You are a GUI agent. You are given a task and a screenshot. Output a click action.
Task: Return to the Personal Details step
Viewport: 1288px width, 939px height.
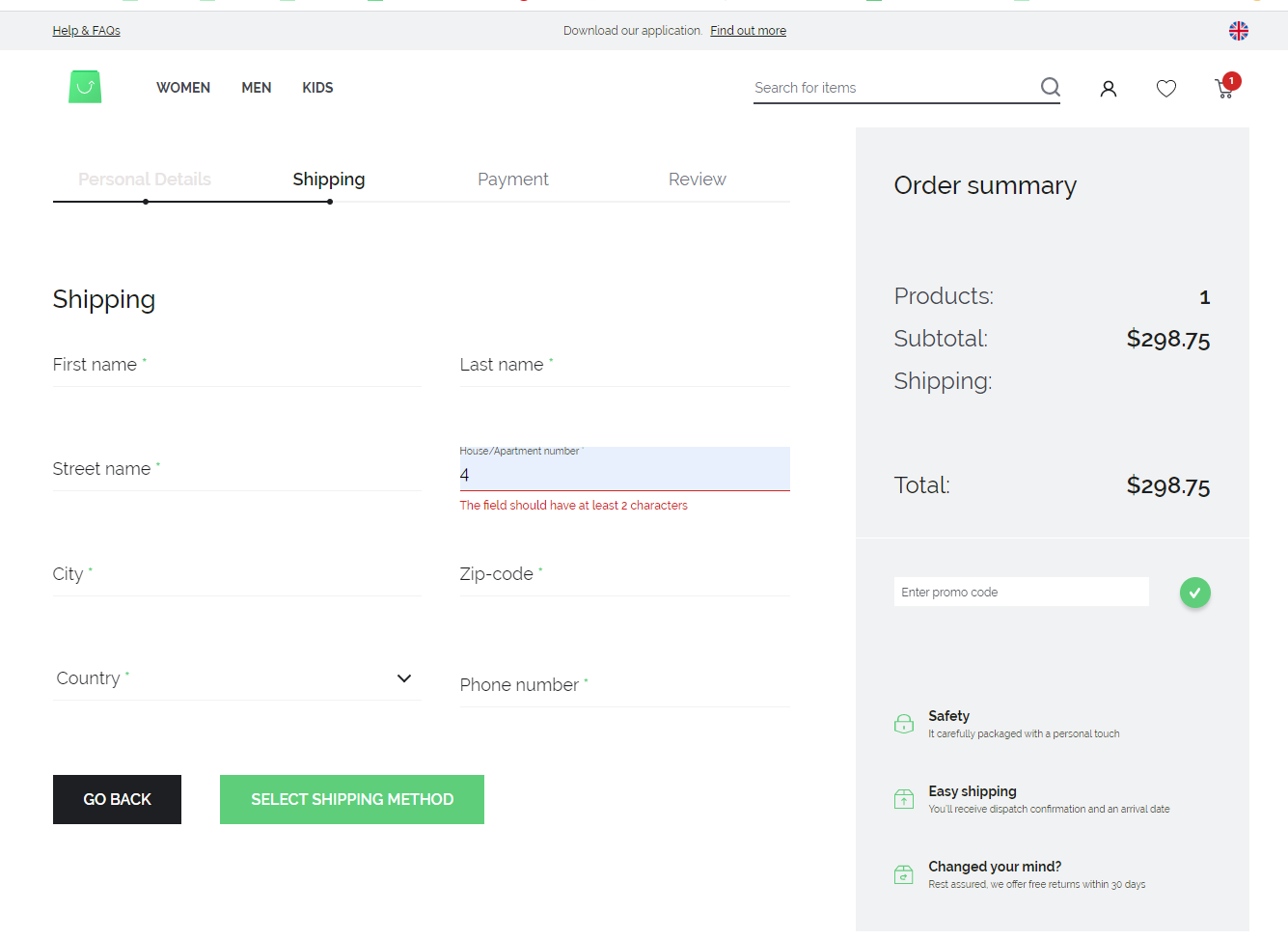pyautogui.click(x=145, y=179)
